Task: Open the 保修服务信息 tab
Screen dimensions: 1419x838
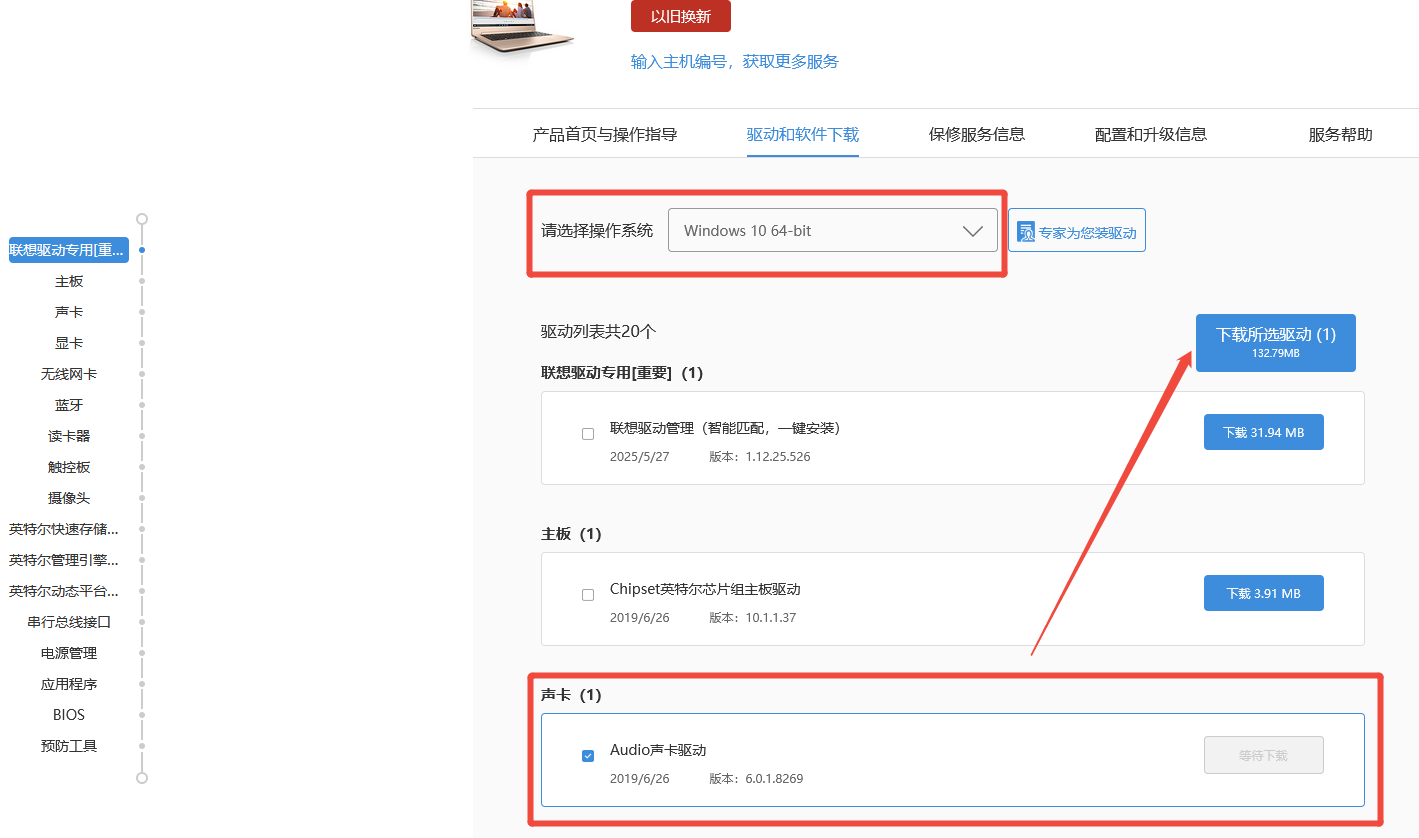Action: click(x=977, y=134)
